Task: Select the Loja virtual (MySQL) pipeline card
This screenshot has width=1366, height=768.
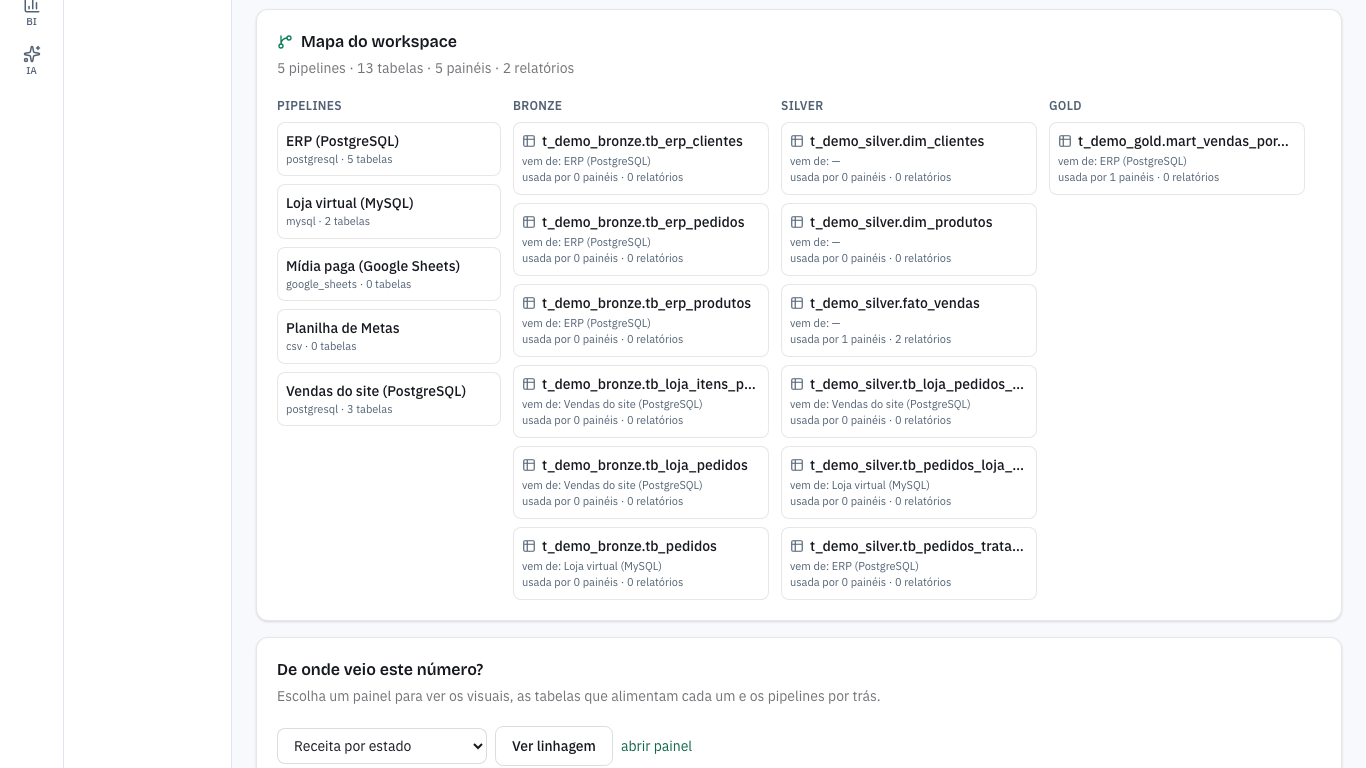Action: point(389,211)
